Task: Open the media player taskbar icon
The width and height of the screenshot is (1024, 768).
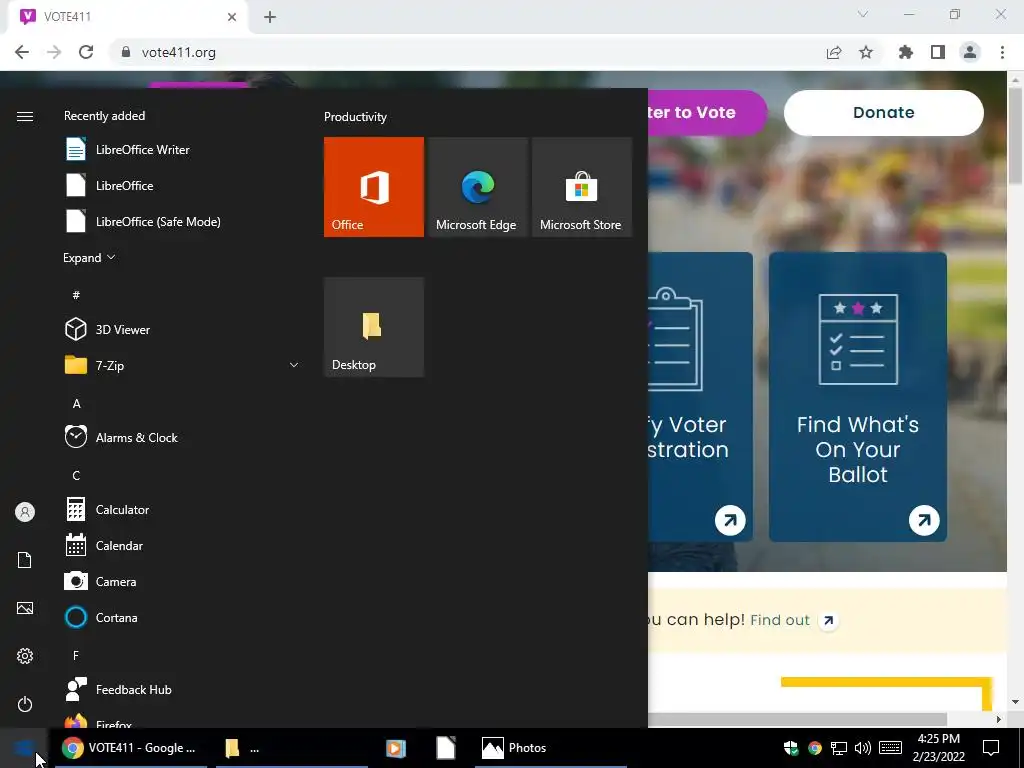Action: coord(396,748)
